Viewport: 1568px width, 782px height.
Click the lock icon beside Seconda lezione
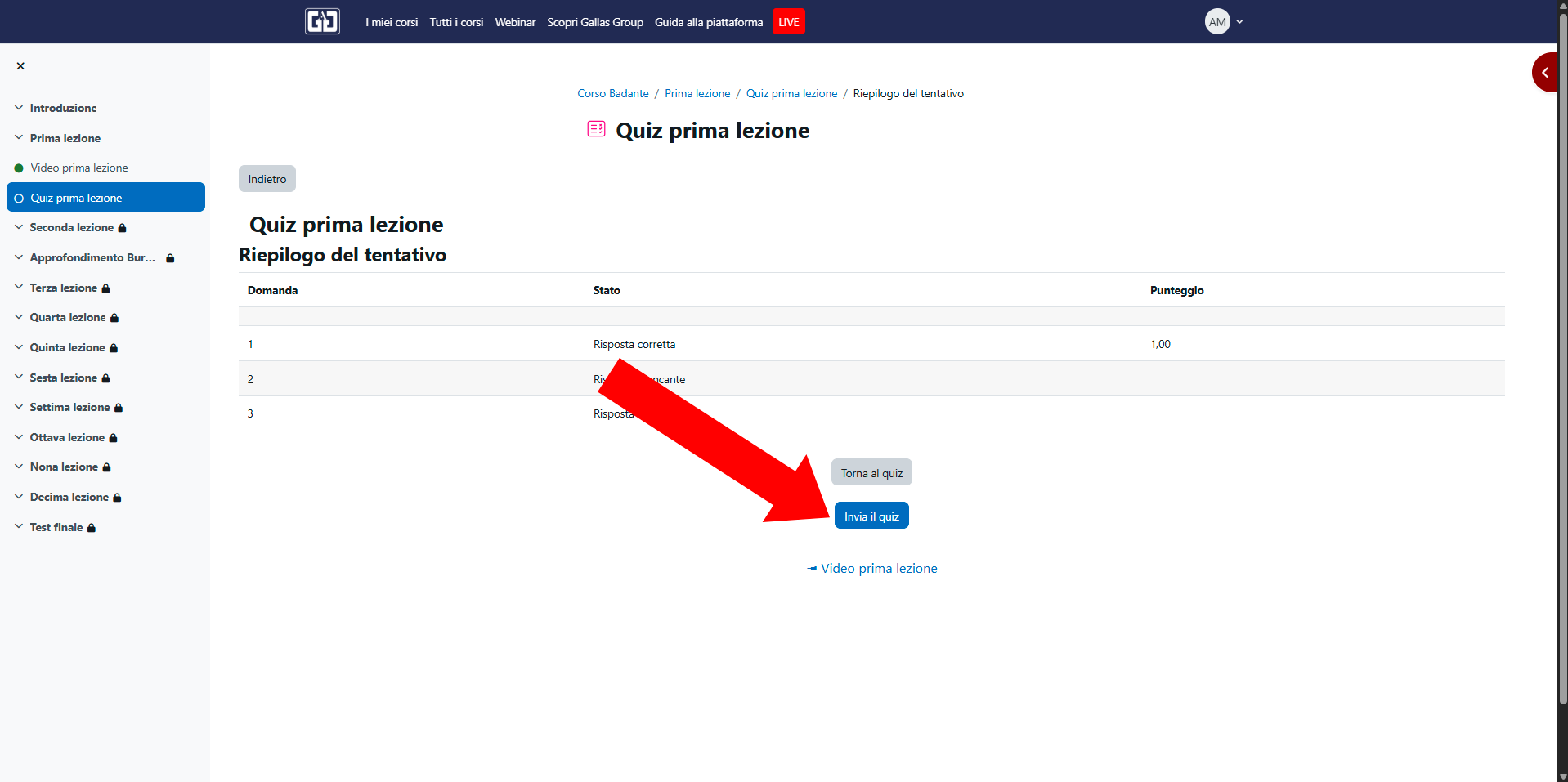(123, 228)
